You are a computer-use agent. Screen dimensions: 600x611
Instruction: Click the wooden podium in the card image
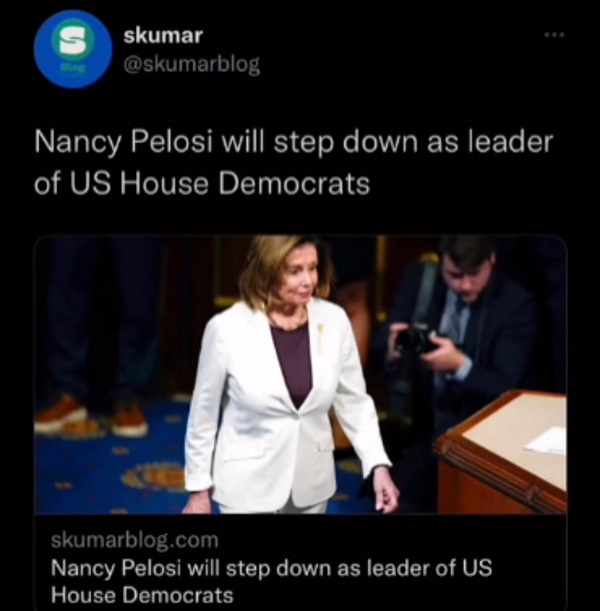501,454
